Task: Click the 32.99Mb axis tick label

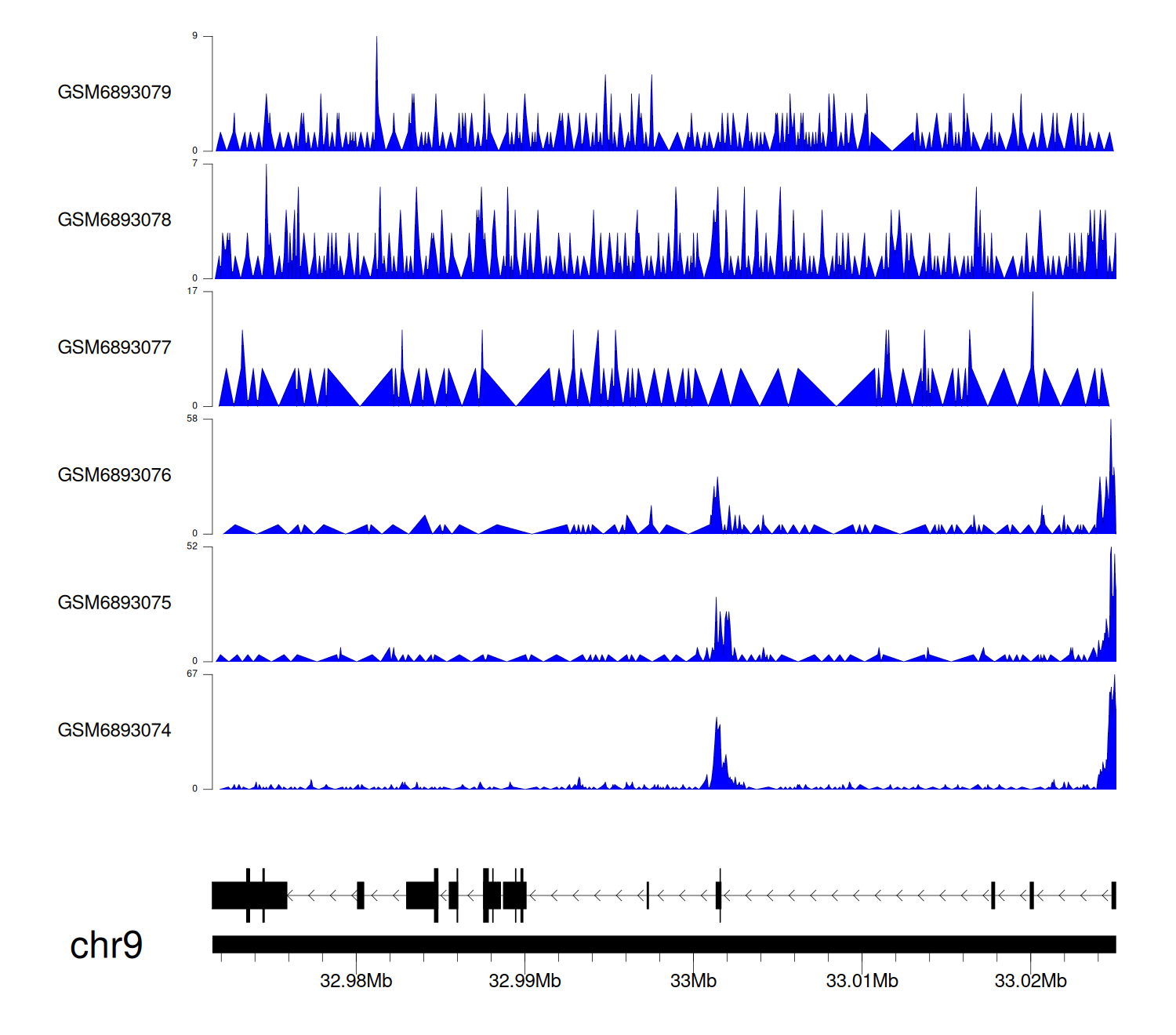Action: click(x=524, y=981)
